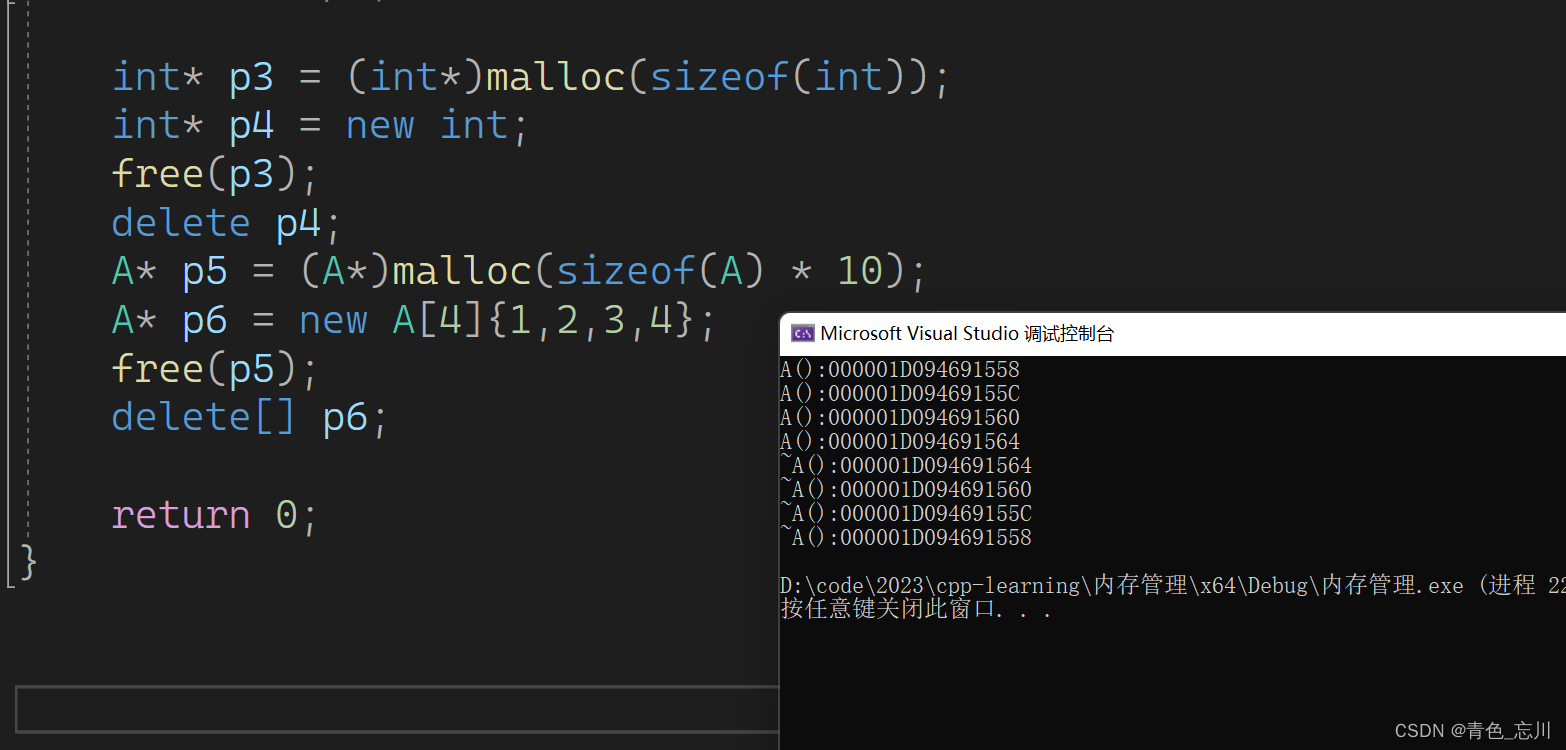1566x750 pixels.
Task: Click the empty box below the code editor
Action: pyautogui.click(x=397, y=709)
